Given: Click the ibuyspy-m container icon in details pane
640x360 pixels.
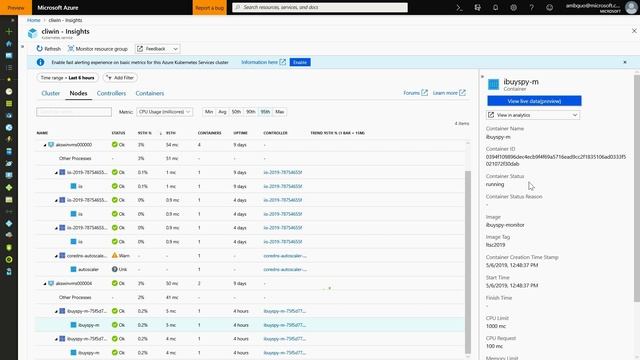Looking at the screenshot, I should tap(493, 84).
